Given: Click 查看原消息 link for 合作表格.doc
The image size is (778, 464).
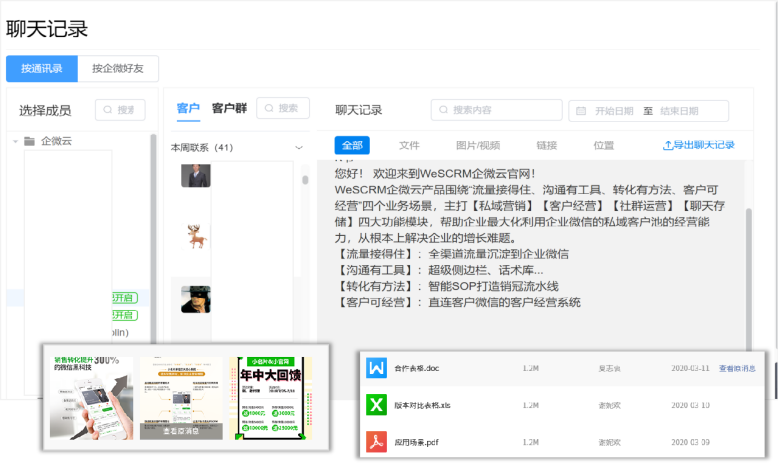Looking at the screenshot, I should tap(738, 368).
